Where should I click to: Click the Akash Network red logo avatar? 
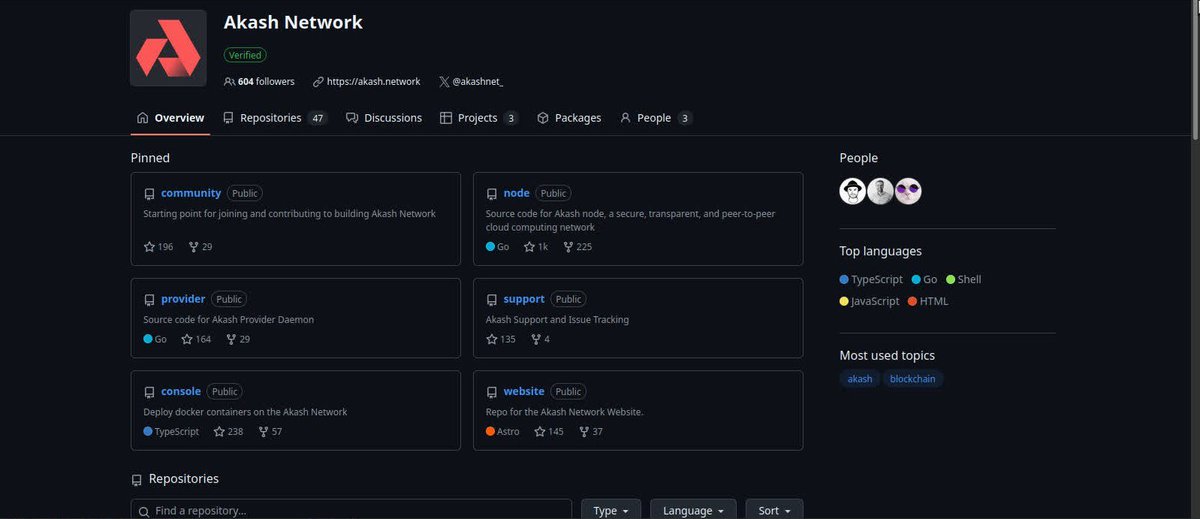(x=168, y=48)
